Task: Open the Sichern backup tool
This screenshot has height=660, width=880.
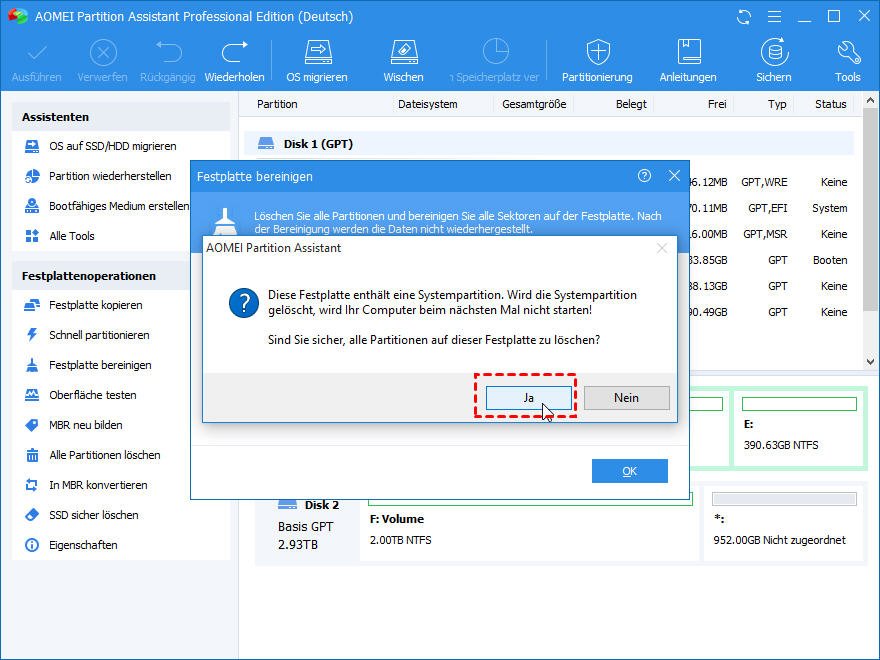Action: point(774,61)
